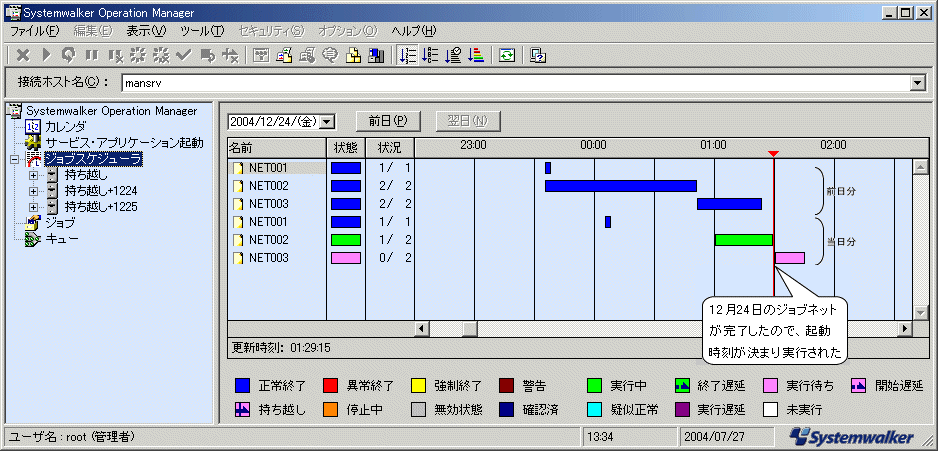This screenshot has width=938, height=451.
Task: Select the first NET001 row
Action: pos(321,168)
